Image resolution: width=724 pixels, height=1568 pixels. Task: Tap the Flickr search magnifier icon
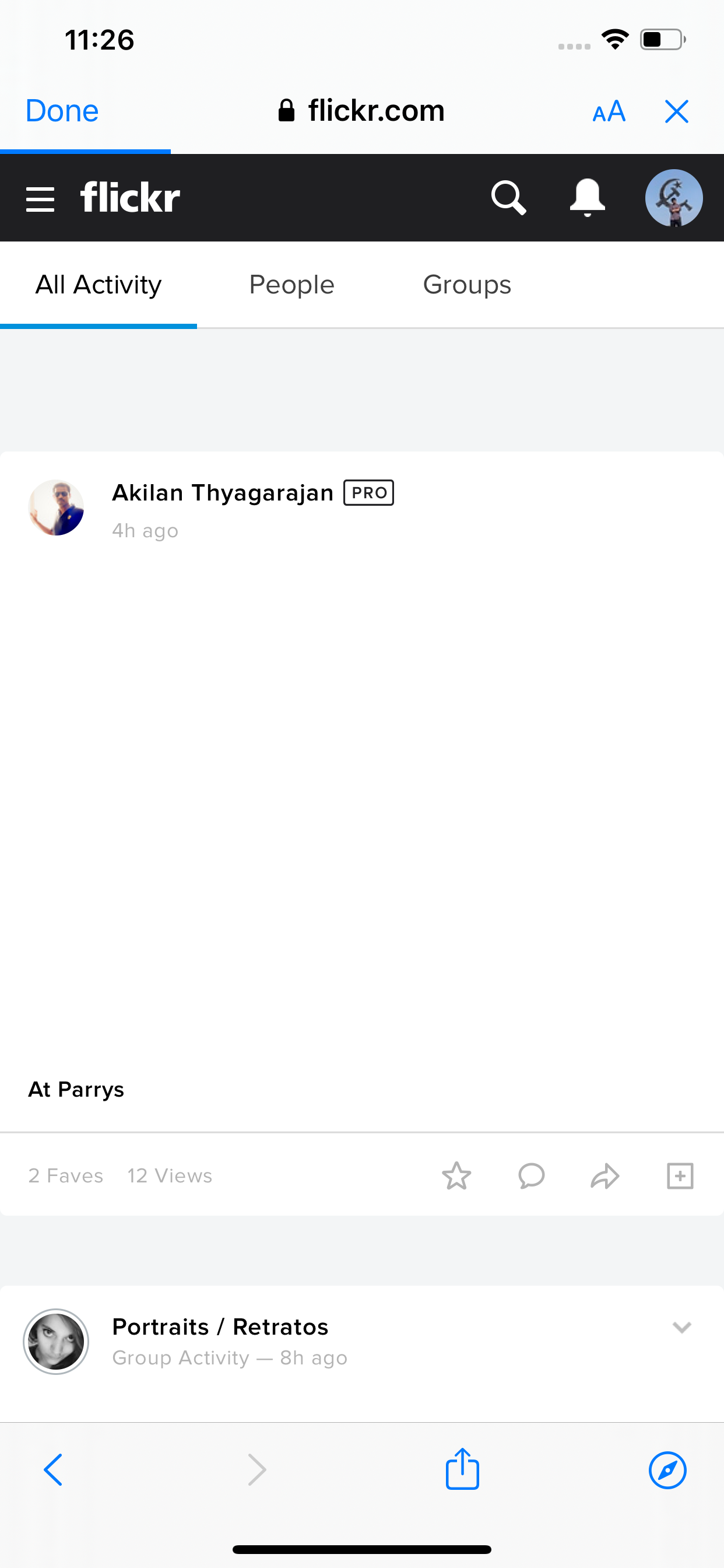click(509, 198)
